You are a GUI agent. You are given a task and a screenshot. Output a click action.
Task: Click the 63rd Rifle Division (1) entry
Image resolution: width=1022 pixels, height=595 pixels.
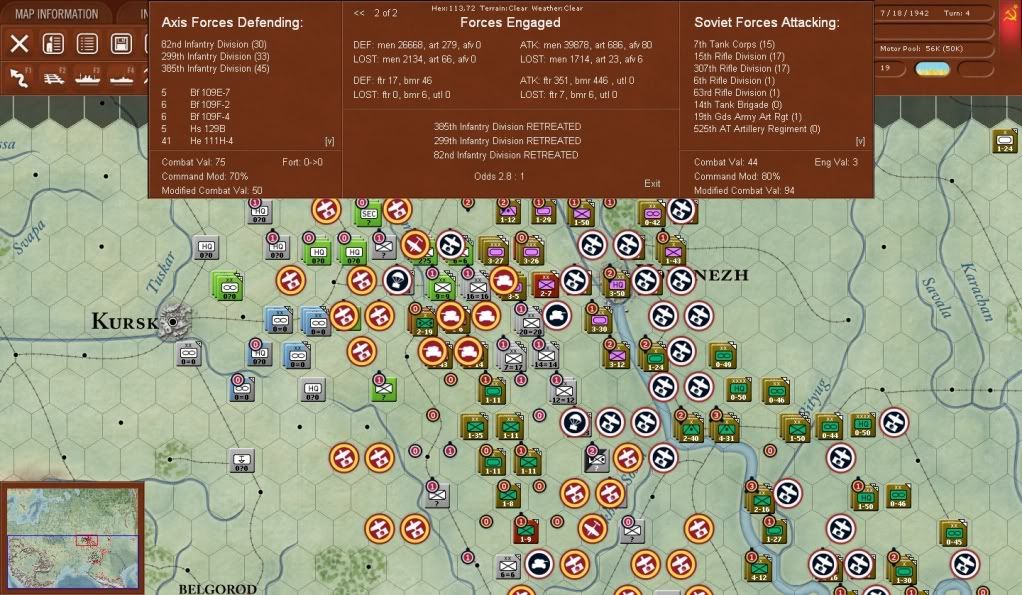(737, 93)
